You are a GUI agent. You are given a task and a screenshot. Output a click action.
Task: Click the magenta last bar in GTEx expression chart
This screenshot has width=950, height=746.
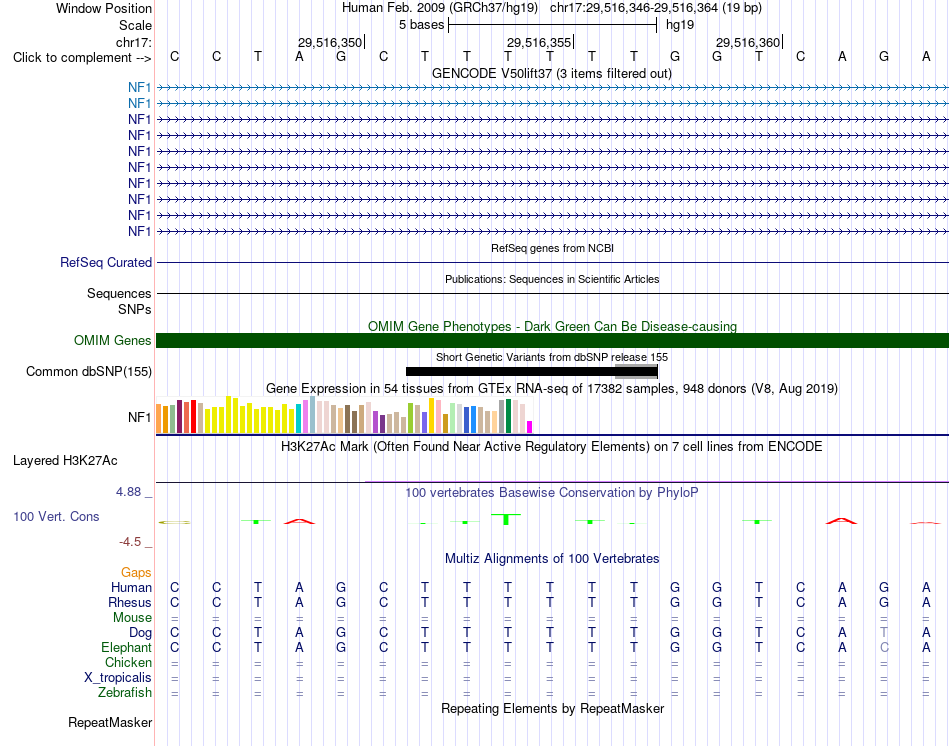coord(530,427)
